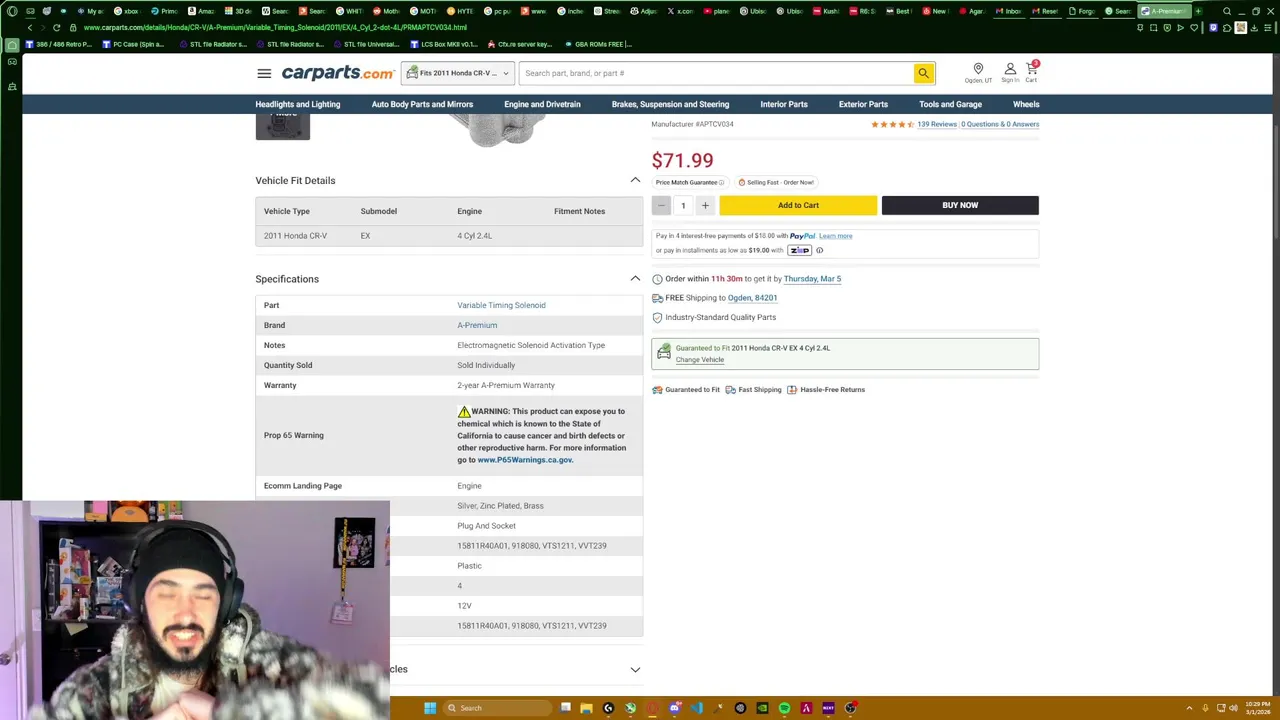This screenshot has width=1280, height=720.
Task: Open Tools and Garage menu
Action: tap(950, 104)
